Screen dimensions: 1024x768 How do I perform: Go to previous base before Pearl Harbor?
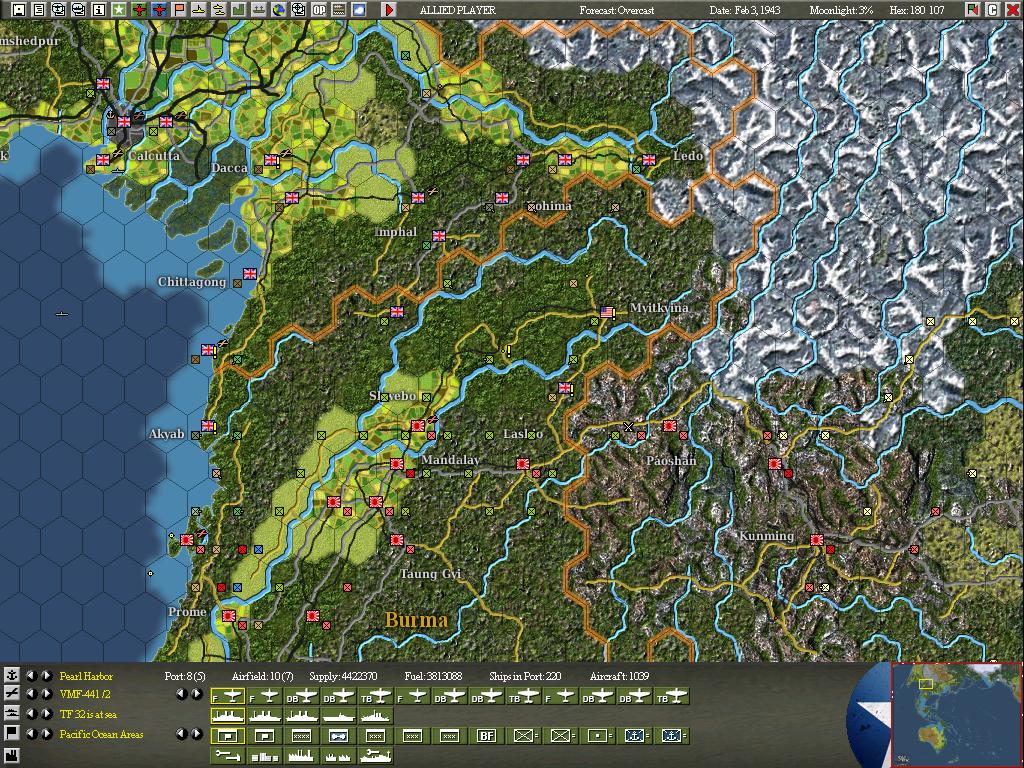point(31,676)
